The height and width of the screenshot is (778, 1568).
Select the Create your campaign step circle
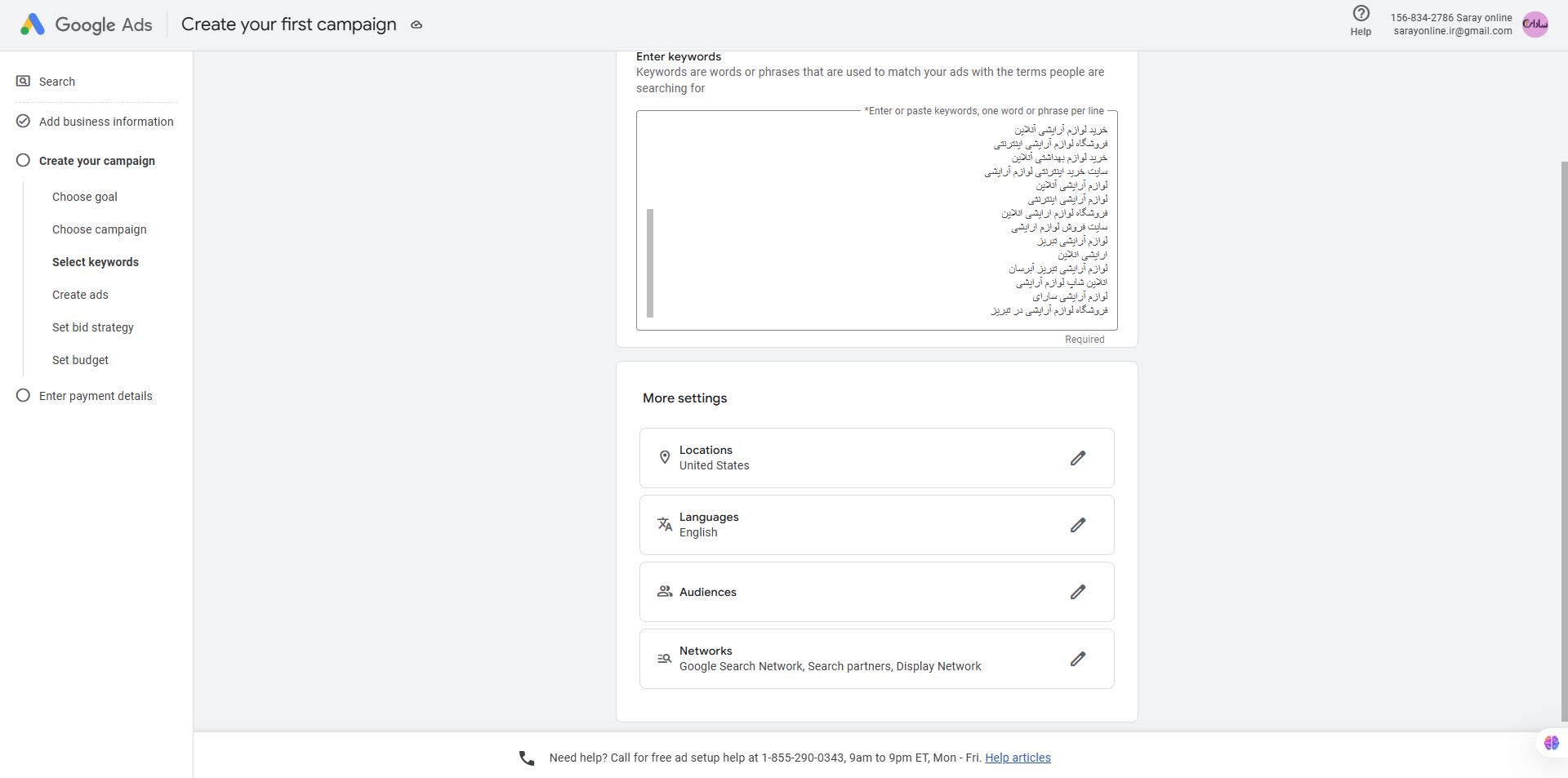23,161
